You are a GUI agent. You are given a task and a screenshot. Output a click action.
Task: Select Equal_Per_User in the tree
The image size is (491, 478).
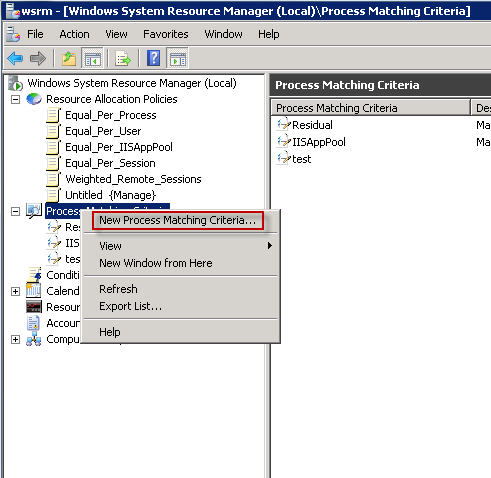coord(103,131)
